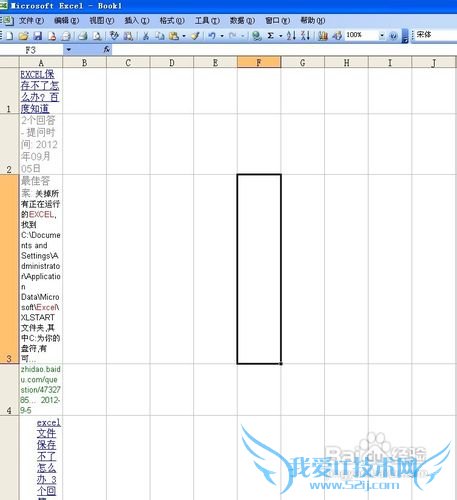Click the font name box showing 宋体

point(435,35)
